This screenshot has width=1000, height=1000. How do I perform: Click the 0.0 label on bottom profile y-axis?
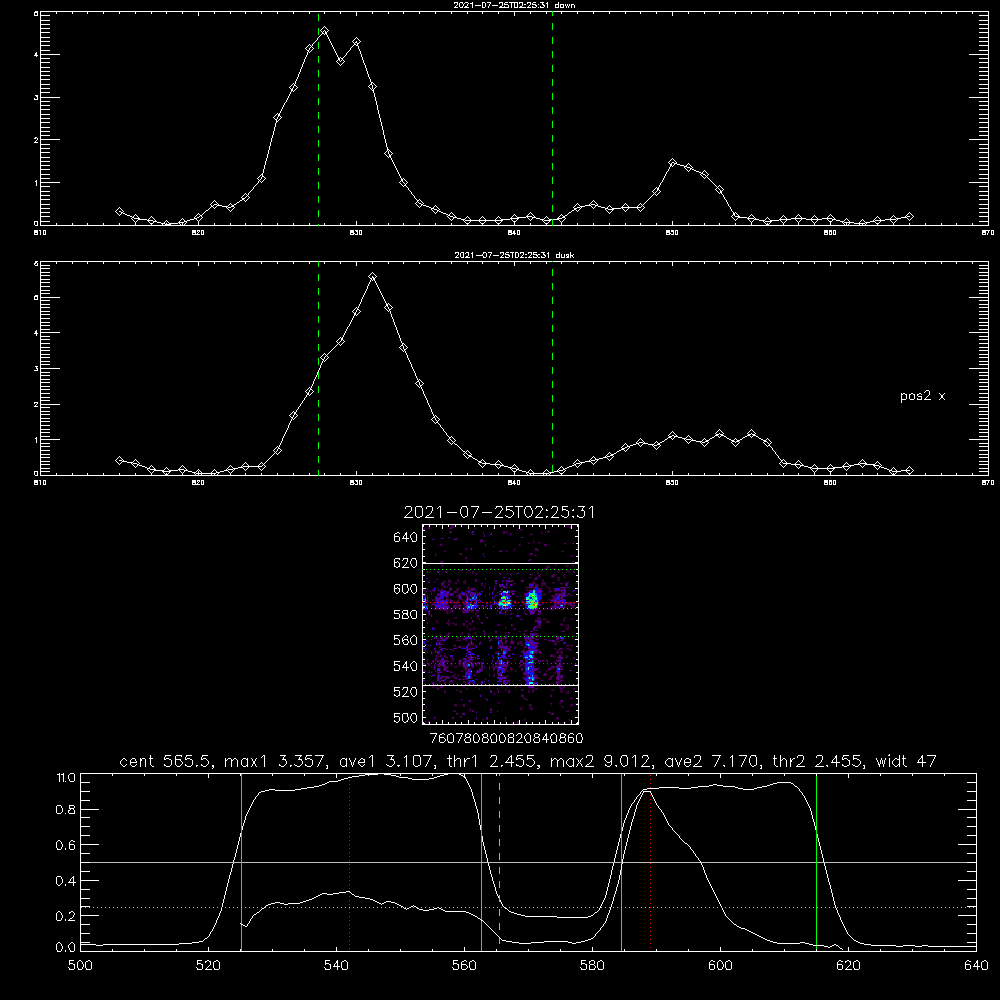[x=66, y=948]
